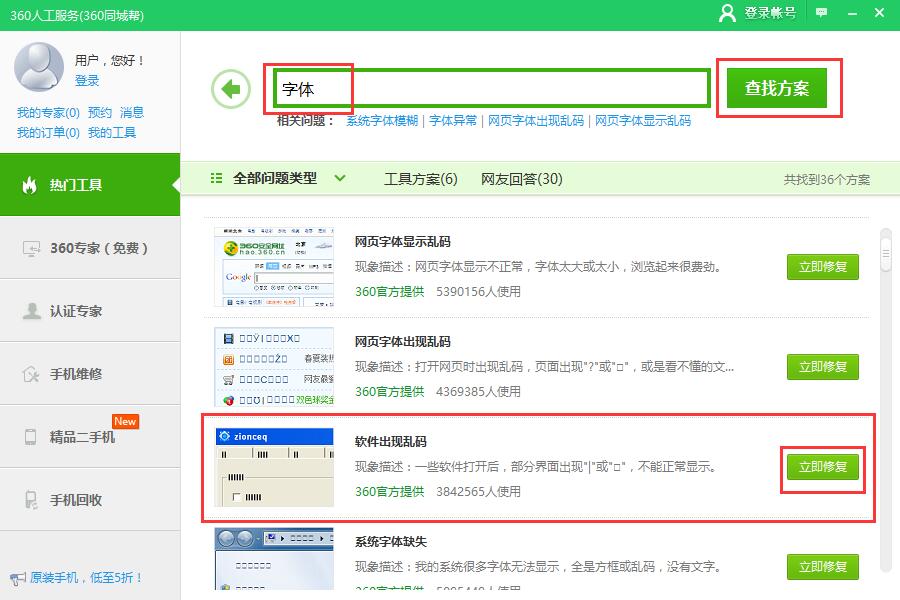Image resolution: width=900 pixels, height=600 pixels.
Task: Open 我的订单(0) link
Action: pos(48,133)
